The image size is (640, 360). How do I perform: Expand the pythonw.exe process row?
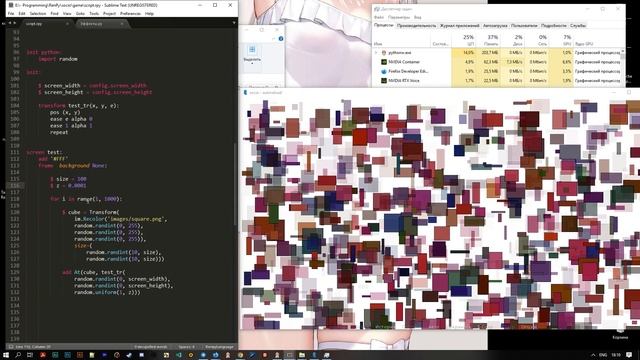click(376, 53)
